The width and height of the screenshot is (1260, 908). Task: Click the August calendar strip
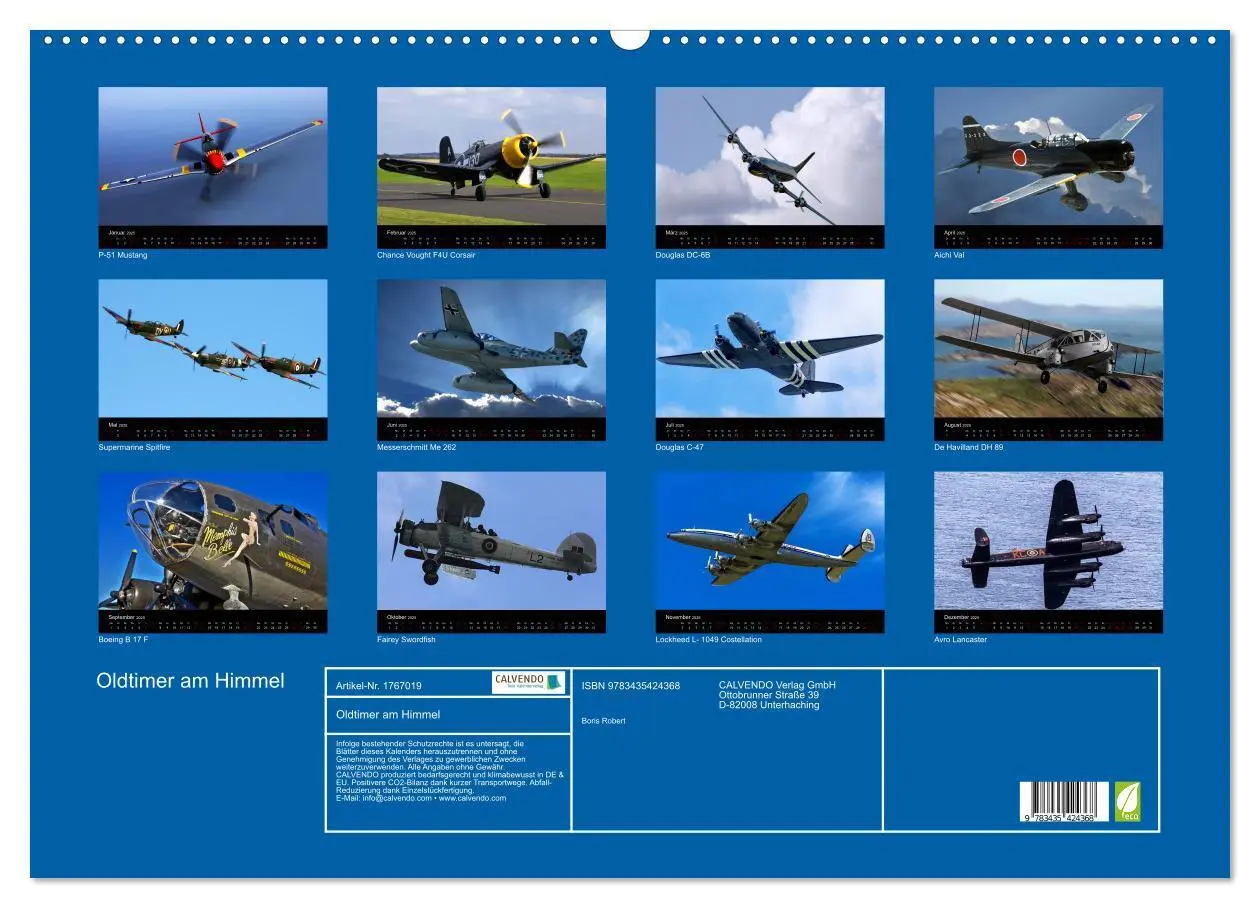[x=1048, y=429]
